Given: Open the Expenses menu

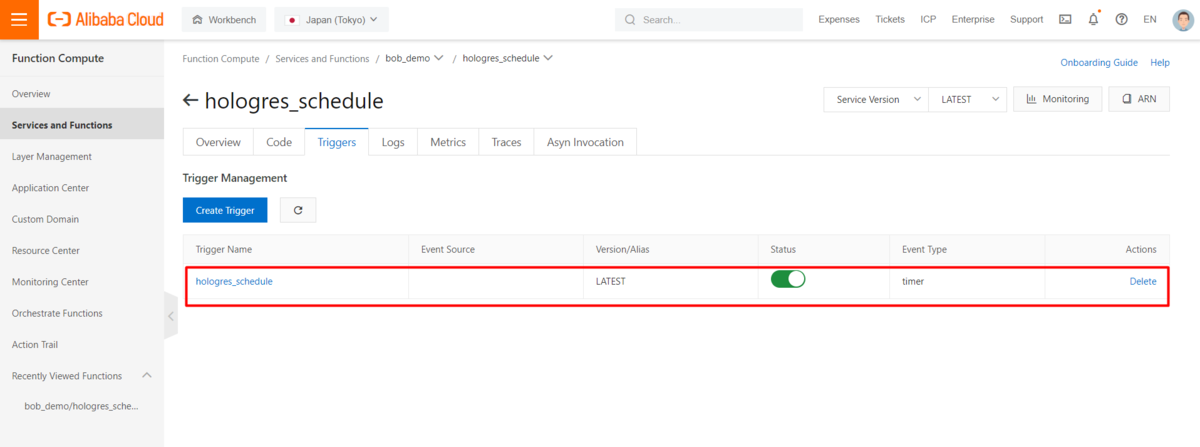Looking at the screenshot, I should (839, 19).
